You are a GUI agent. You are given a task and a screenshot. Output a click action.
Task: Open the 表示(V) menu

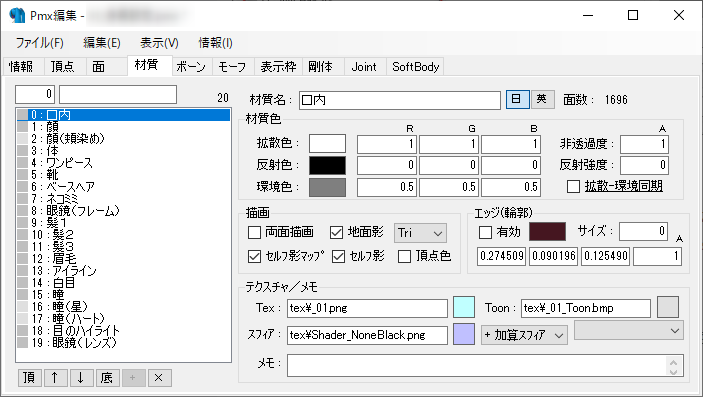point(159,43)
